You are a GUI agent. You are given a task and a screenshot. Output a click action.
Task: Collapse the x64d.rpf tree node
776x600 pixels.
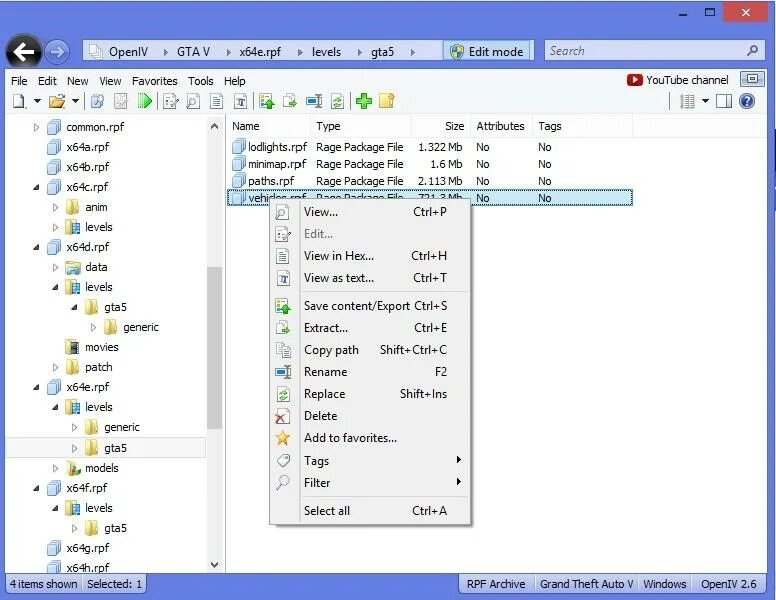point(36,247)
